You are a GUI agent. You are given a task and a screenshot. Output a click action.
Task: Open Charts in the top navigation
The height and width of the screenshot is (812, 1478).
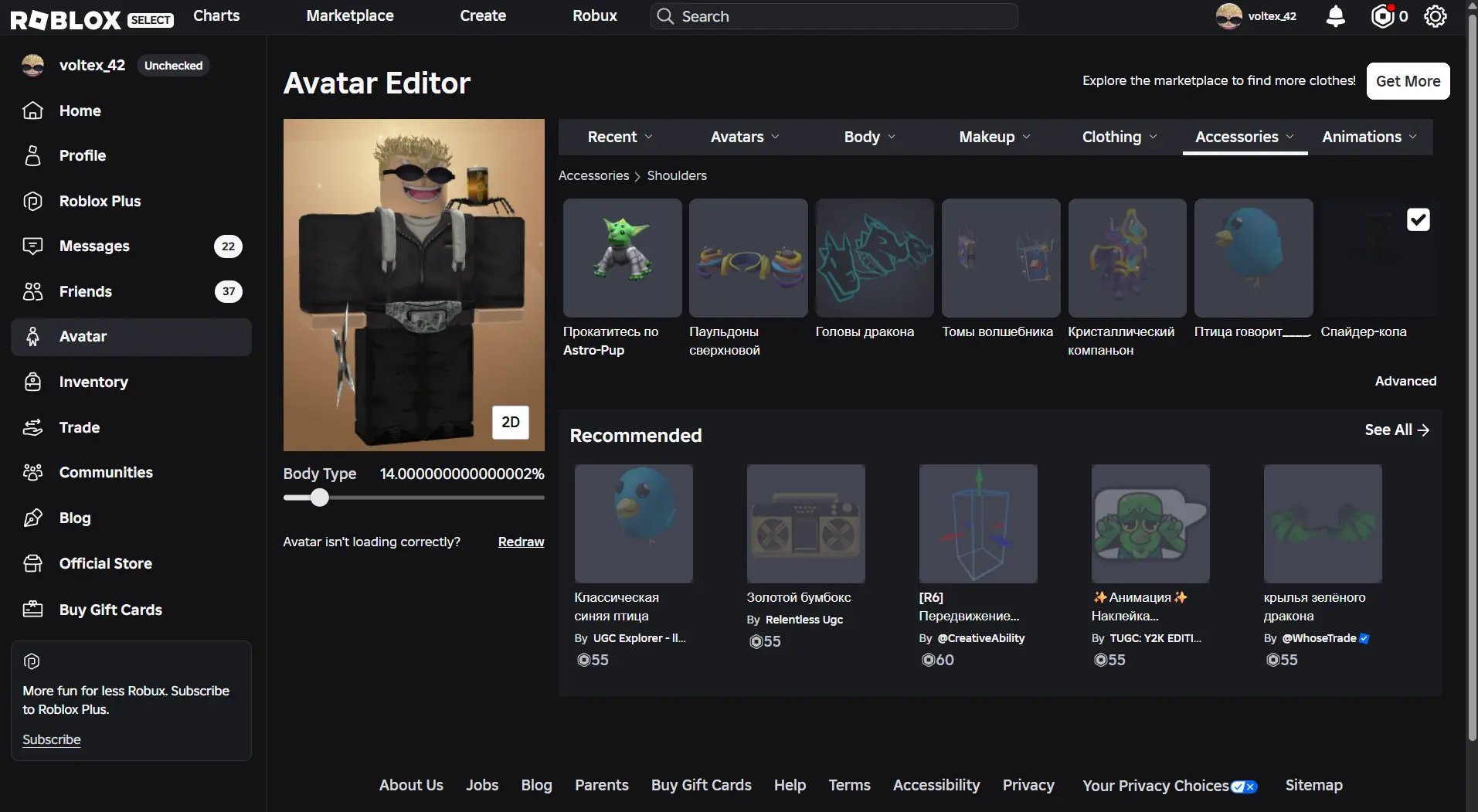[216, 15]
